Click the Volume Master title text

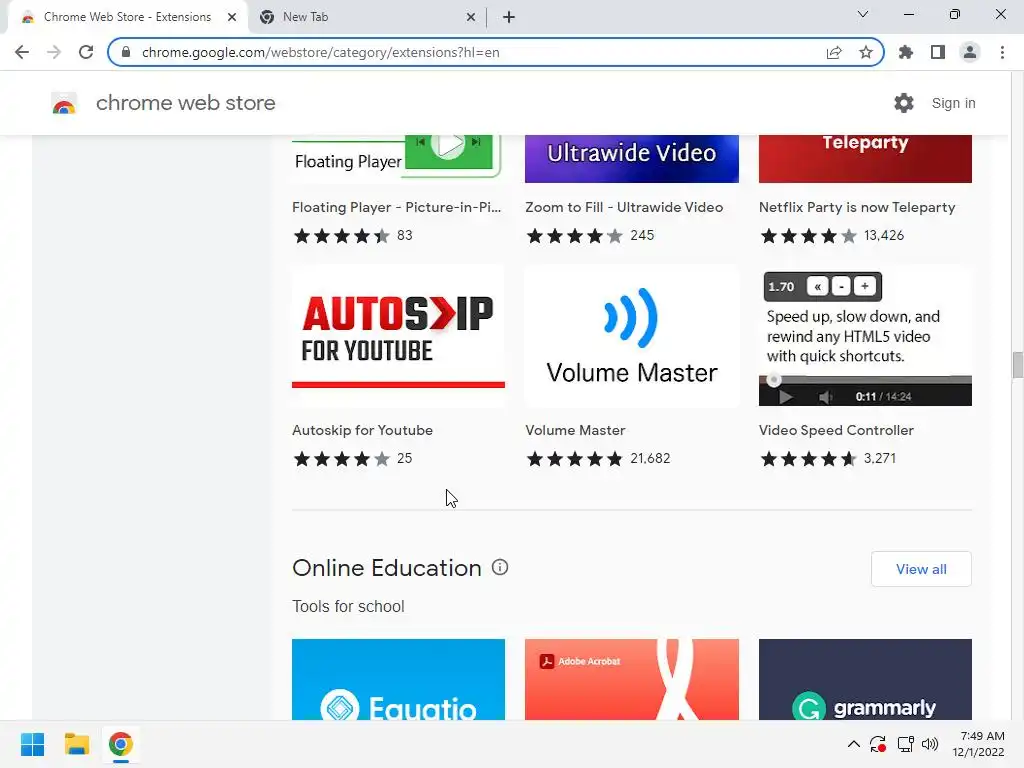pyautogui.click(x=575, y=430)
